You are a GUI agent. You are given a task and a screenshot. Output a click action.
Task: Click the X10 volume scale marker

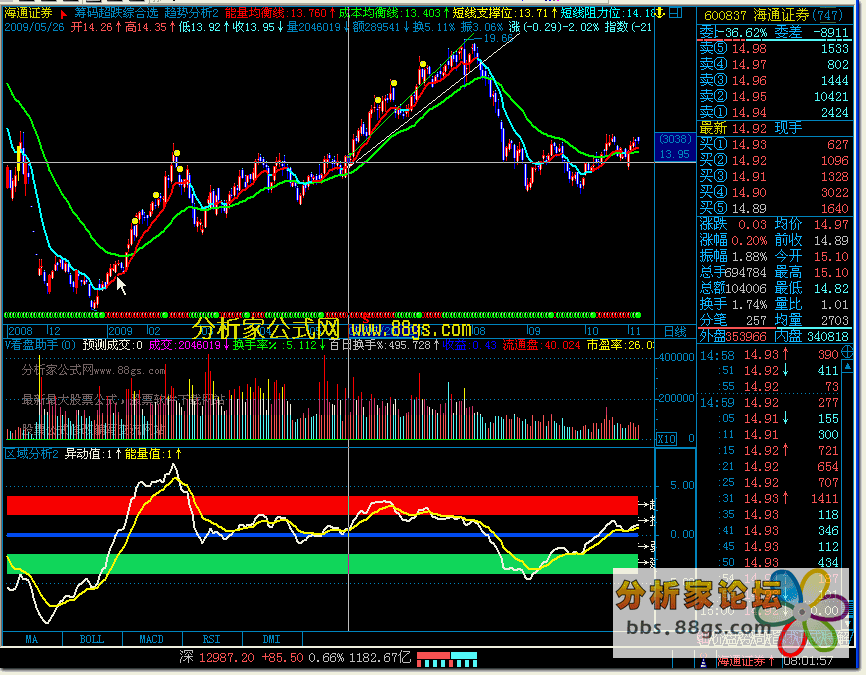(665, 437)
